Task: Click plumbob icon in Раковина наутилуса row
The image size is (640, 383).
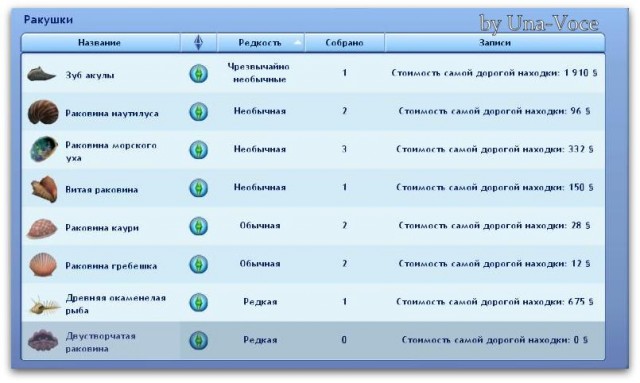Action: (198, 112)
